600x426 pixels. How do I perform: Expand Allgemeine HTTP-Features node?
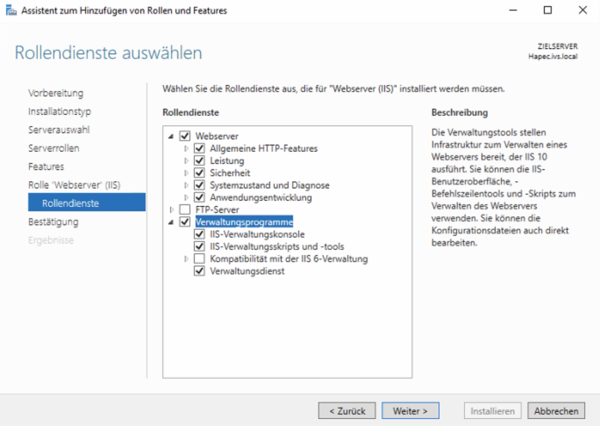coord(186,148)
